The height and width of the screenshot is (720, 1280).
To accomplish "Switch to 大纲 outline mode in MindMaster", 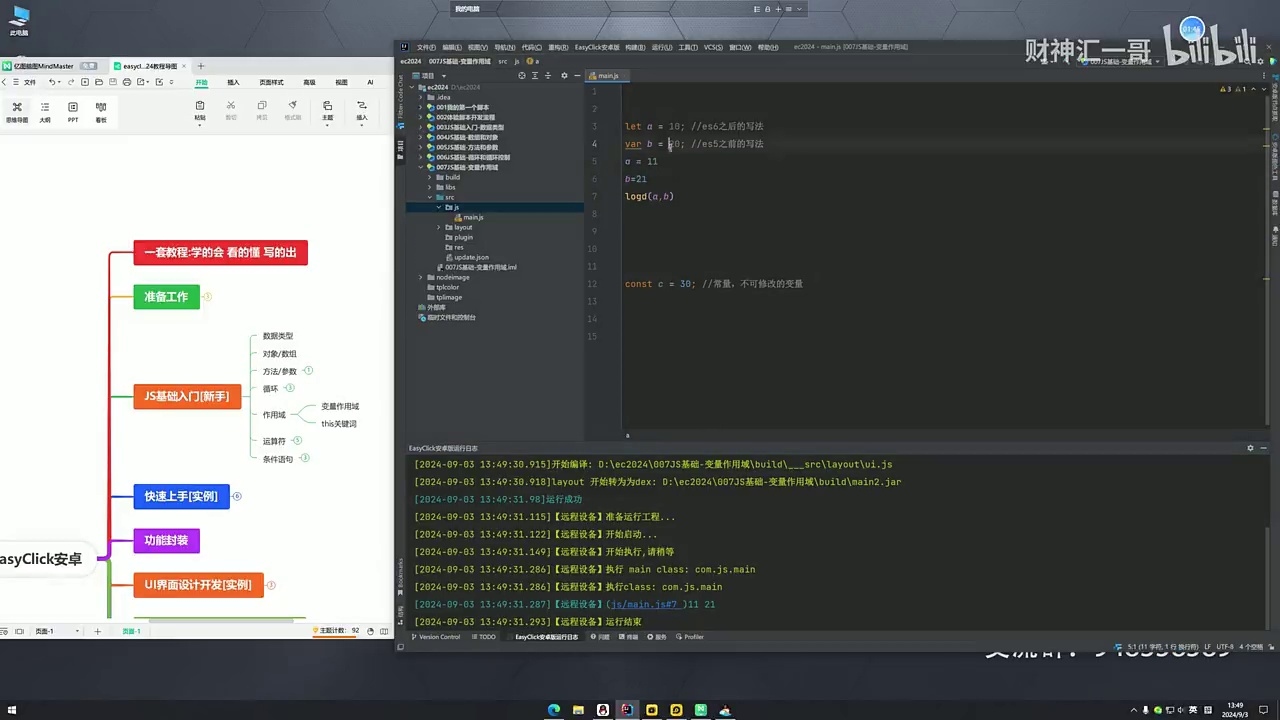I will click(x=45, y=112).
